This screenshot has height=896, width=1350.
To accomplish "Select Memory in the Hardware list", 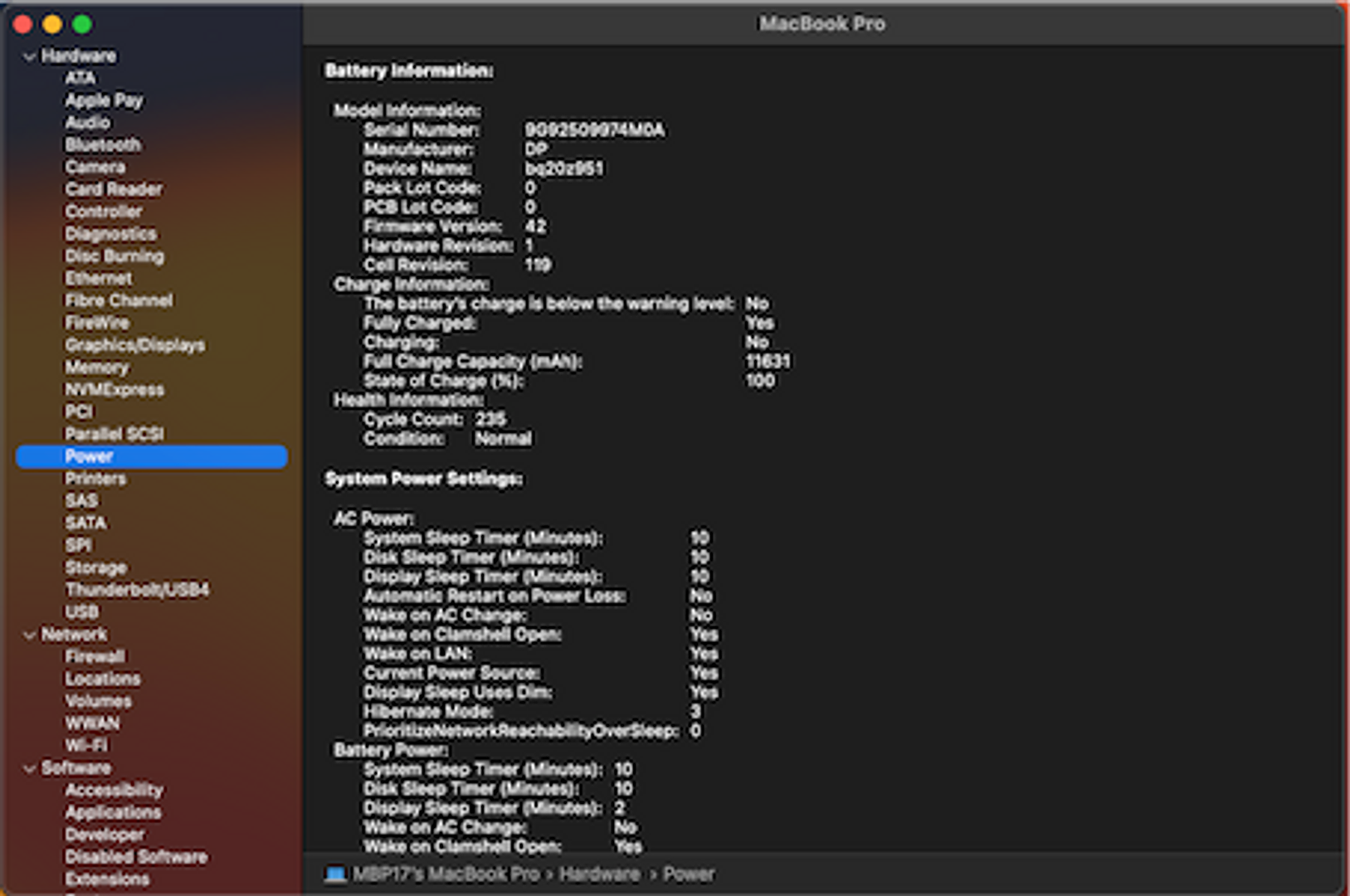I will point(96,368).
